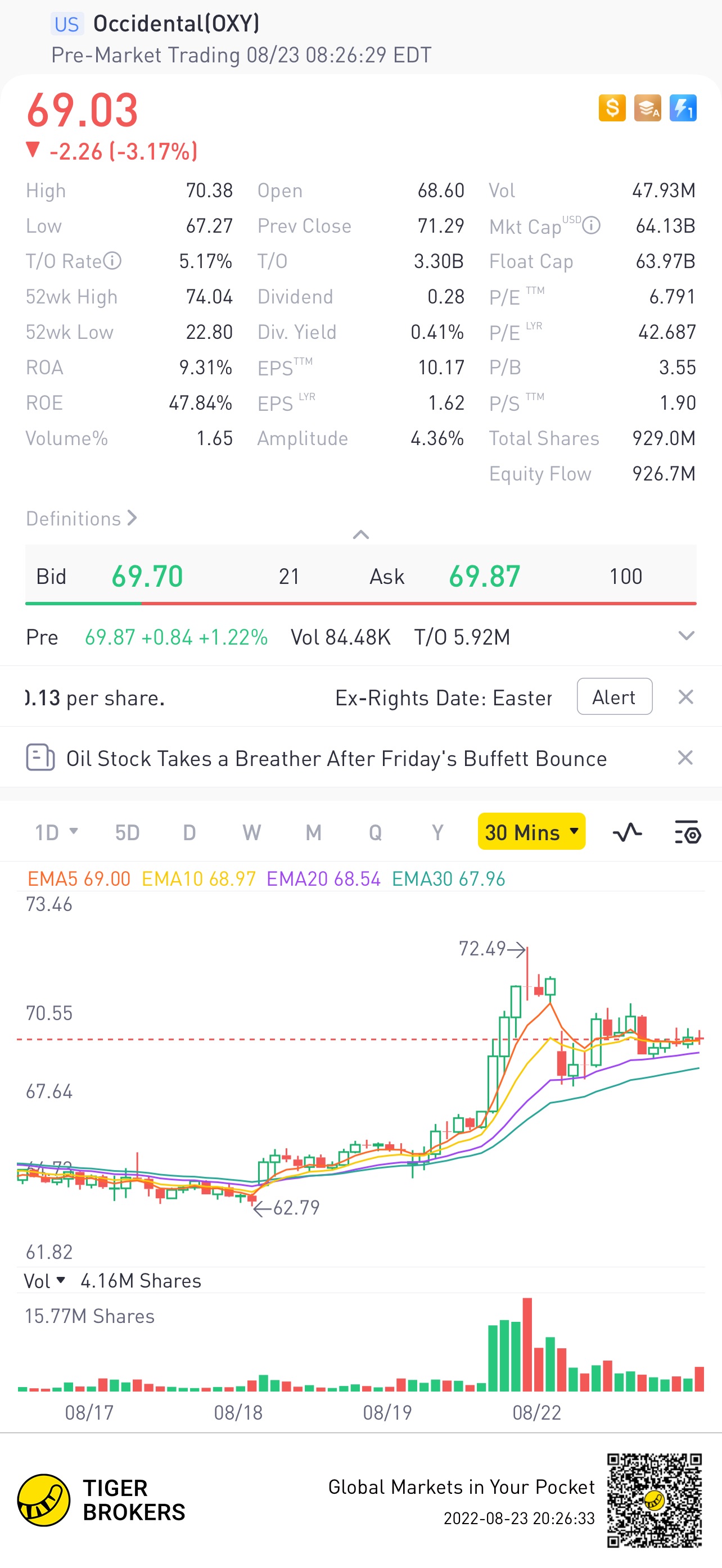Tap the news article document icon
The width and height of the screenshot is (722, 1568).
(x=40, y=758)
